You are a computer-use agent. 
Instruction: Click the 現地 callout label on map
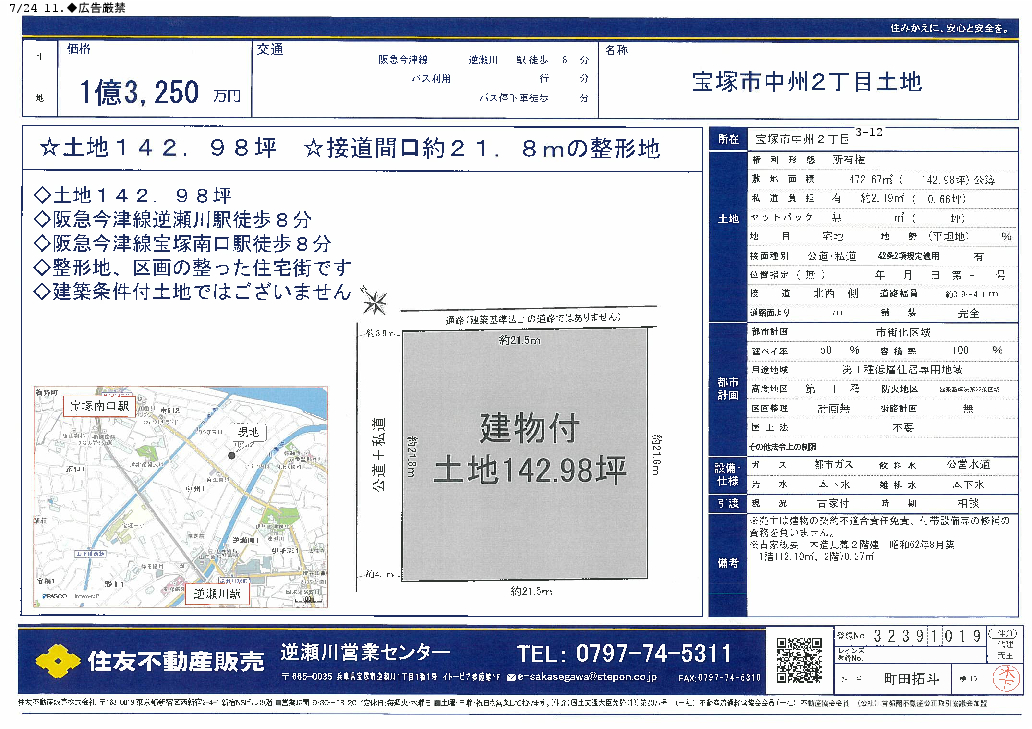[x=245, y=432]
